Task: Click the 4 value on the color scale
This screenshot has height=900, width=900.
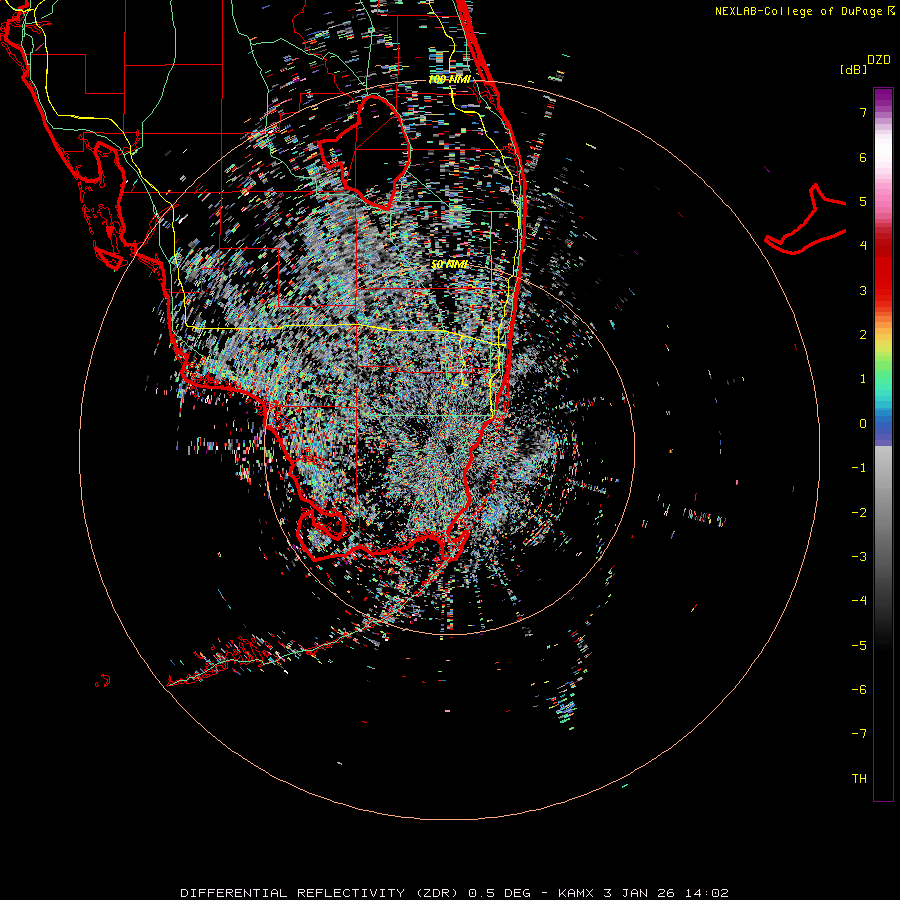Action: pyautogui.click(x=863, y=246)
